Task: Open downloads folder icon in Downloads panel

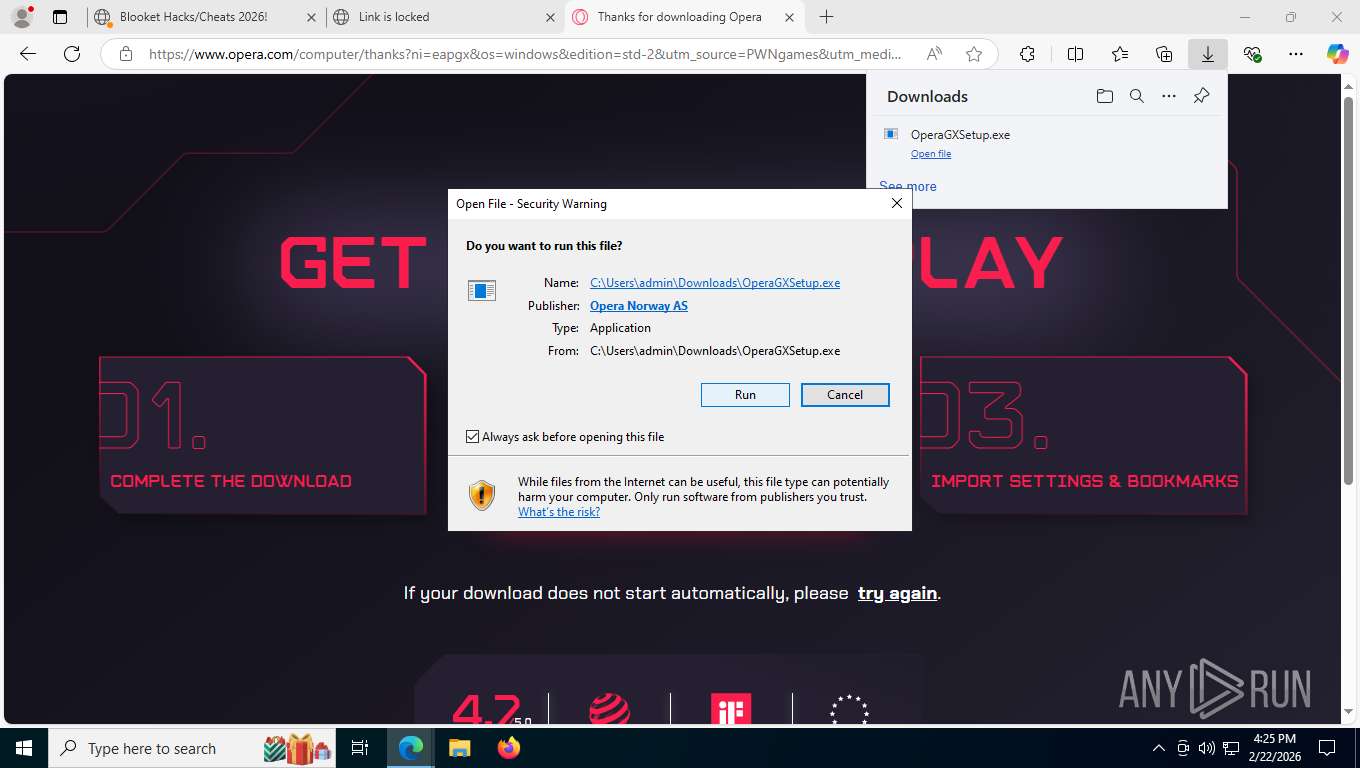Action: [1104, 96]
